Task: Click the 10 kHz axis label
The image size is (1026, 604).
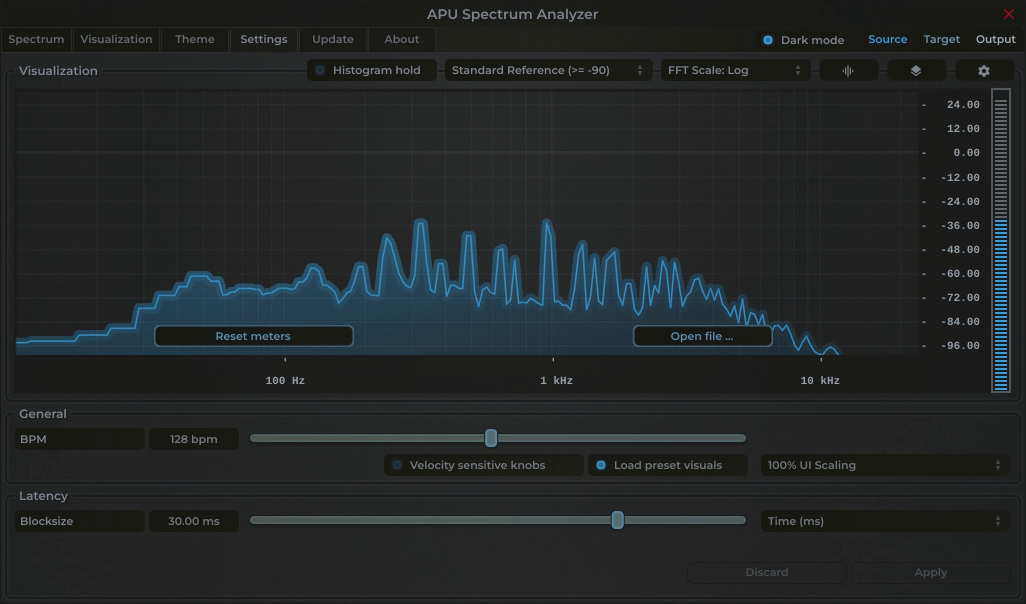Action: pos(820,381)
